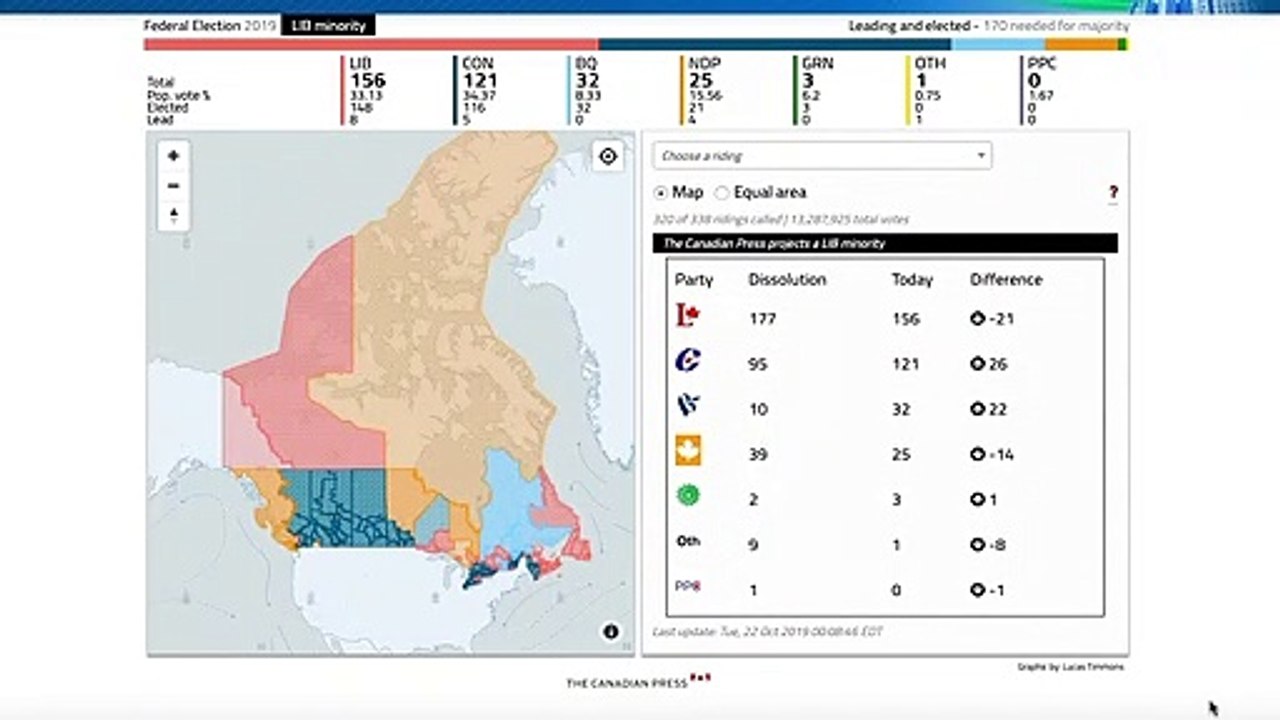Click the PPC logo in table
Viewport: 1280px width, 720px height.
(x=688, y=587)
